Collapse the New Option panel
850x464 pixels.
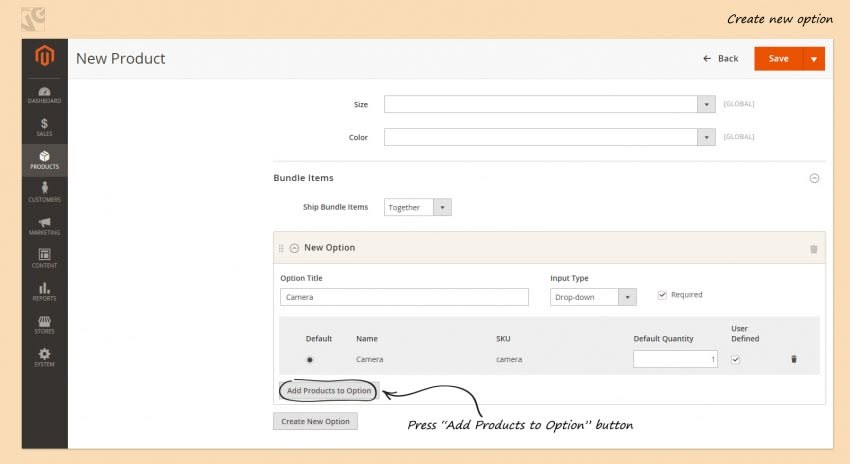point(294,248)
